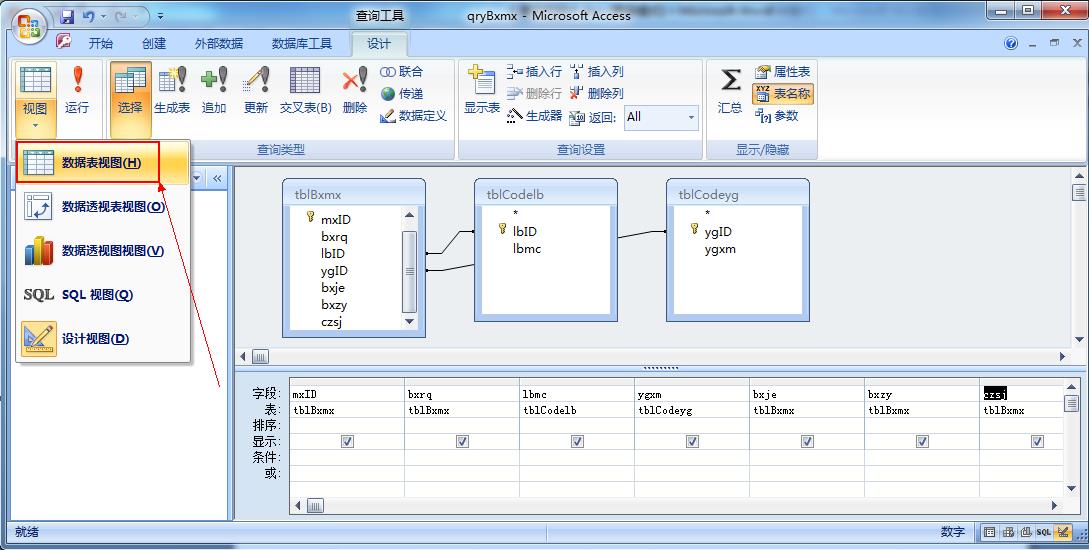Switch to the 设计 (Design) ribbon tab
Screen dimensions: 1089x550
(x=379, y=43)
